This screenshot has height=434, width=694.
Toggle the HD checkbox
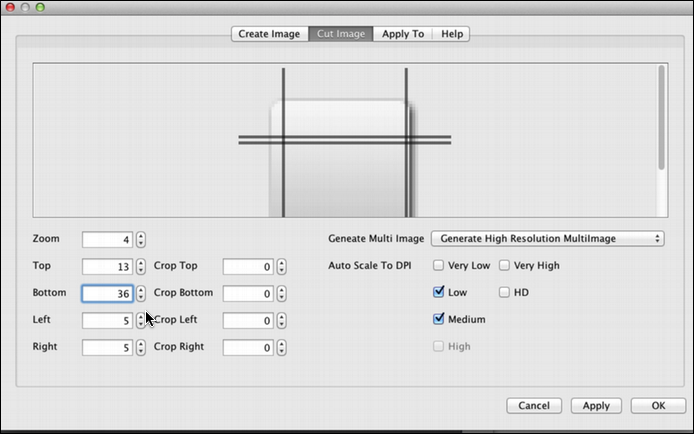(504, 292)
